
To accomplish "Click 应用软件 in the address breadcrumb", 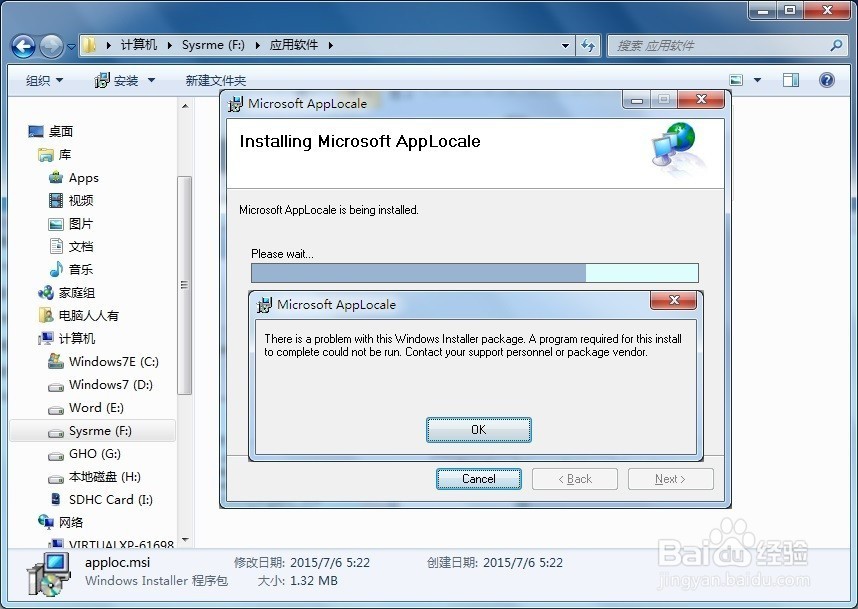I will (x=295, y=45).
